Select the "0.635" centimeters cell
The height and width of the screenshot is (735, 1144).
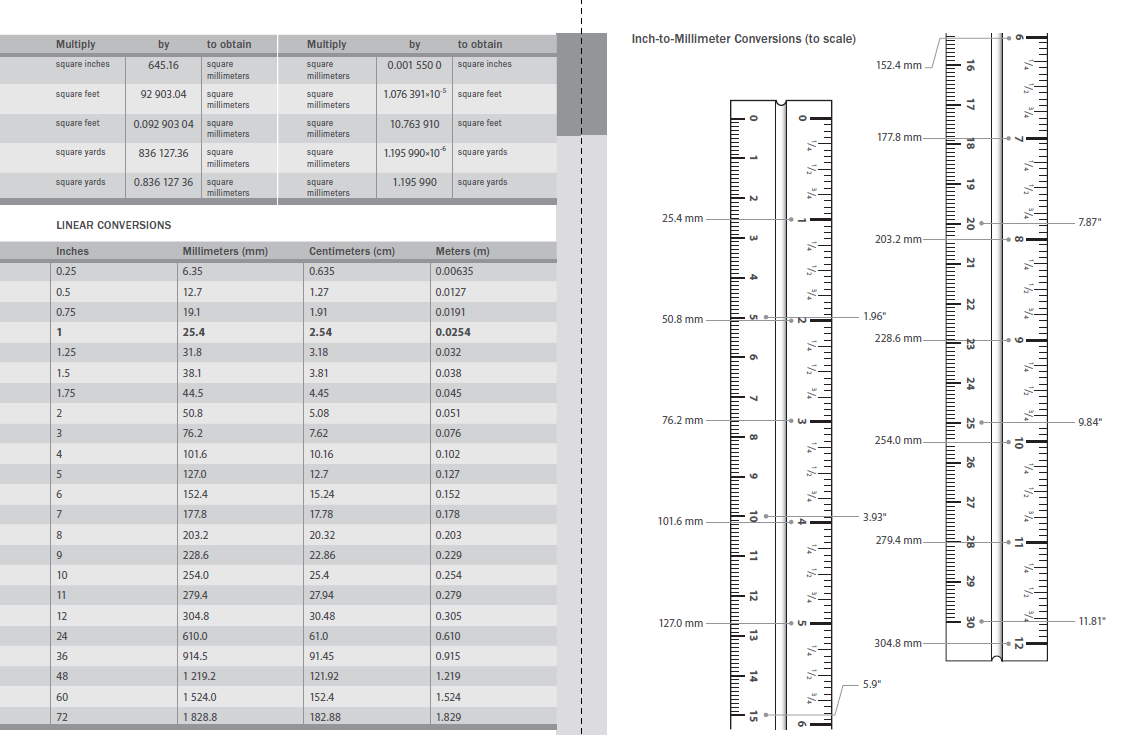point(322,272)
